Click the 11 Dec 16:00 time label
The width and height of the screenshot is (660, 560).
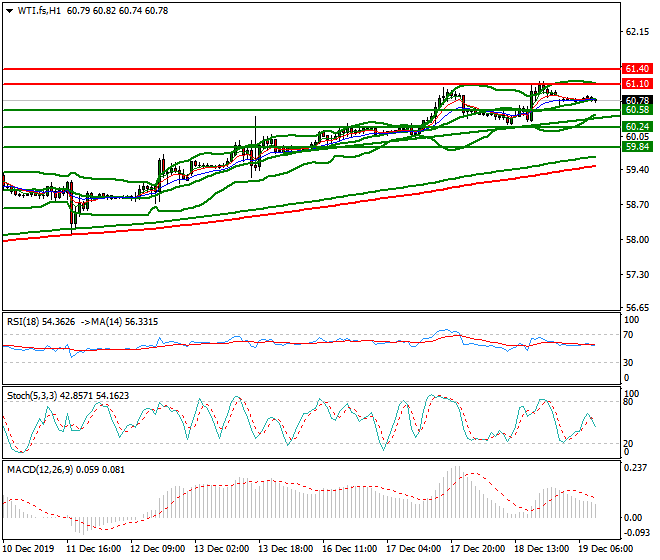(94, 549)
